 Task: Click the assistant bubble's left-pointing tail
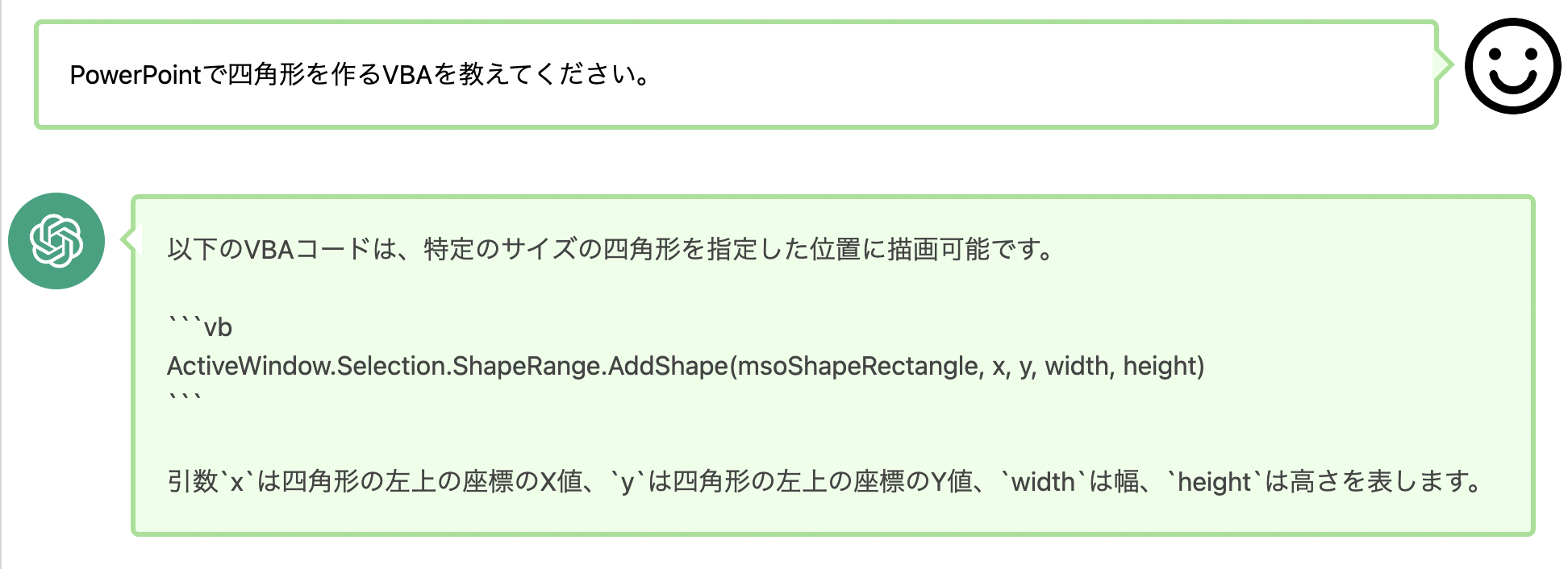[127, 240]
